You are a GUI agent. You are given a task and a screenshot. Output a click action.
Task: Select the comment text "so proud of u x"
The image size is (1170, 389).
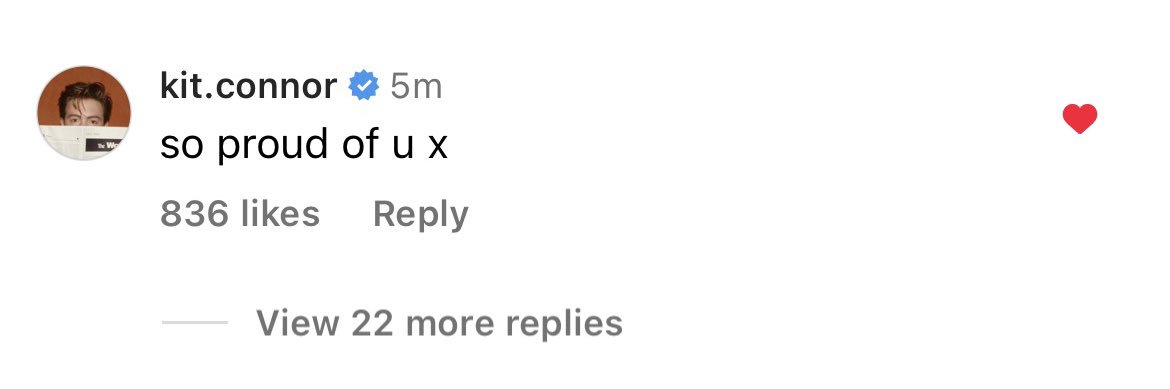click(x=304, y=143)
